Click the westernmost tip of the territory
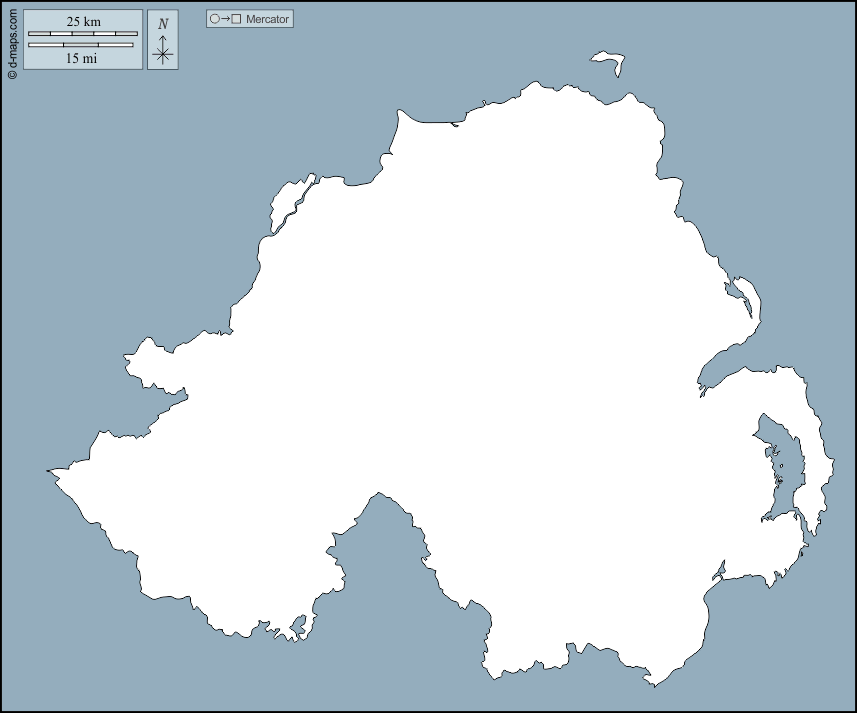The image size is (857, 713). pyautogui.click(x=50, y=470)
